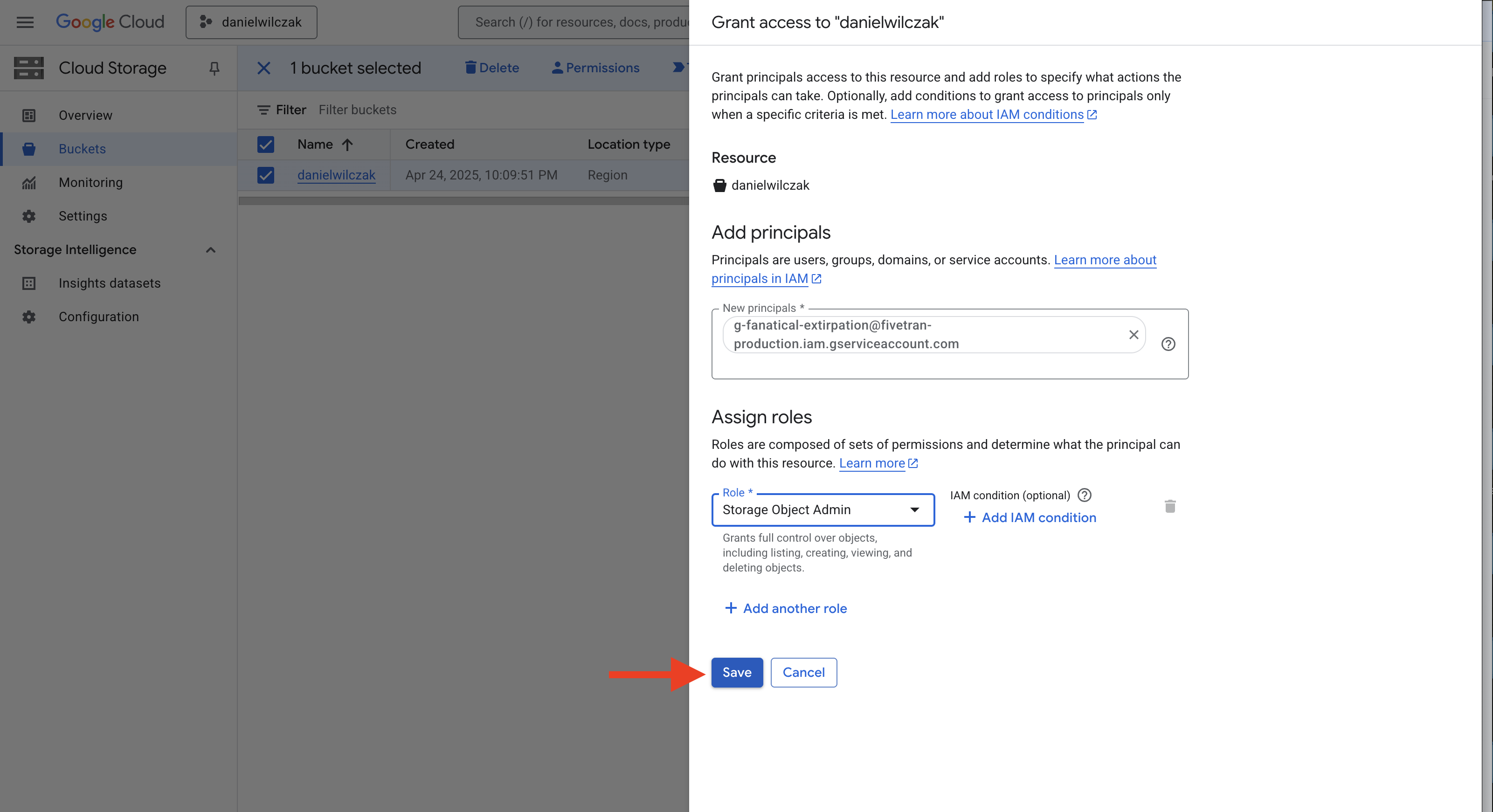Click the Buckets bucket icon
This screenshot has height=812, width=1493.
coord(29,149)
